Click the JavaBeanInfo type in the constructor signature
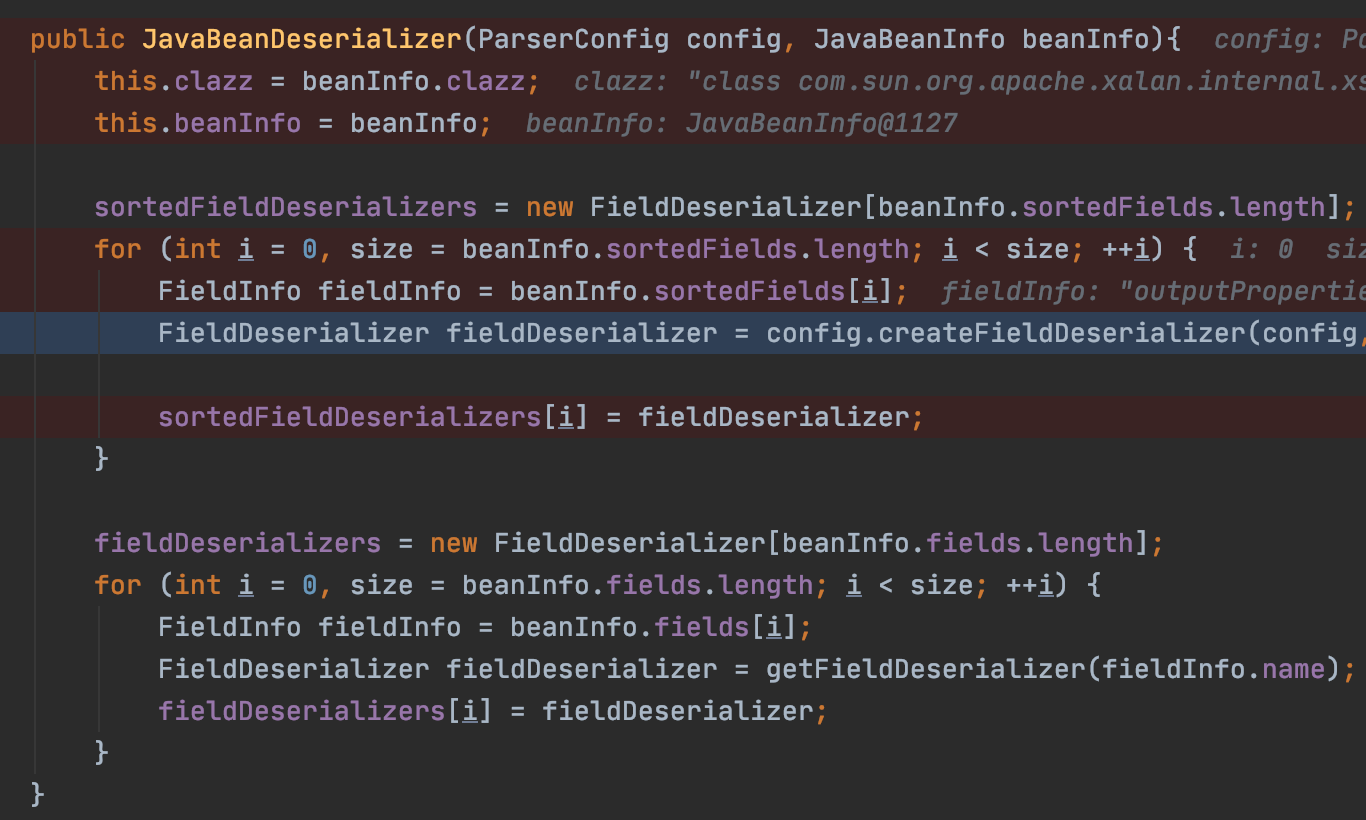The height and width of the screenshot is (820, 1366). tap(909, 40)
